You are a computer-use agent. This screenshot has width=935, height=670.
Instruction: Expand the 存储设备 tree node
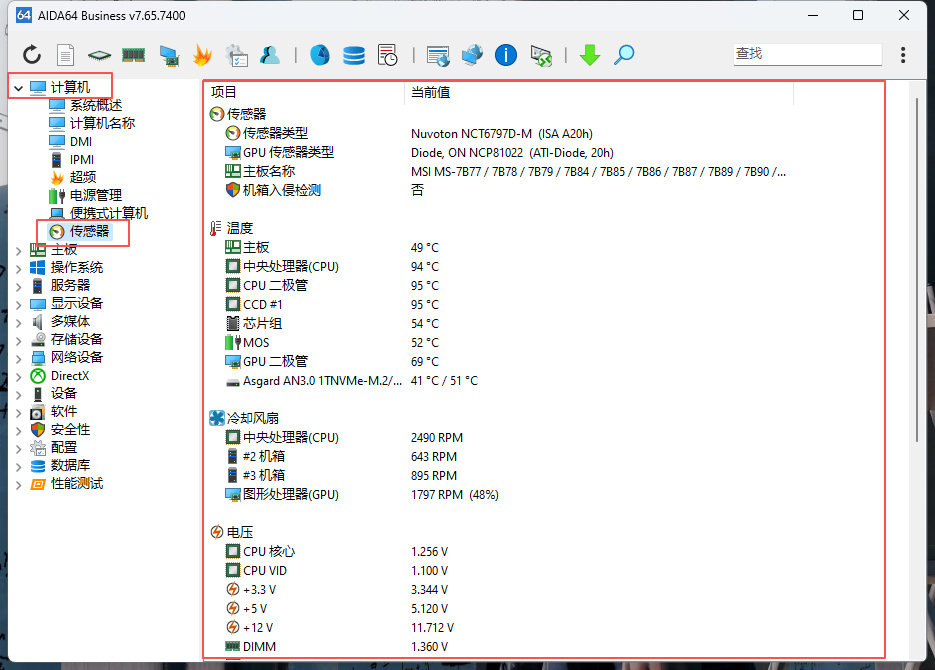tap(18, 340)
